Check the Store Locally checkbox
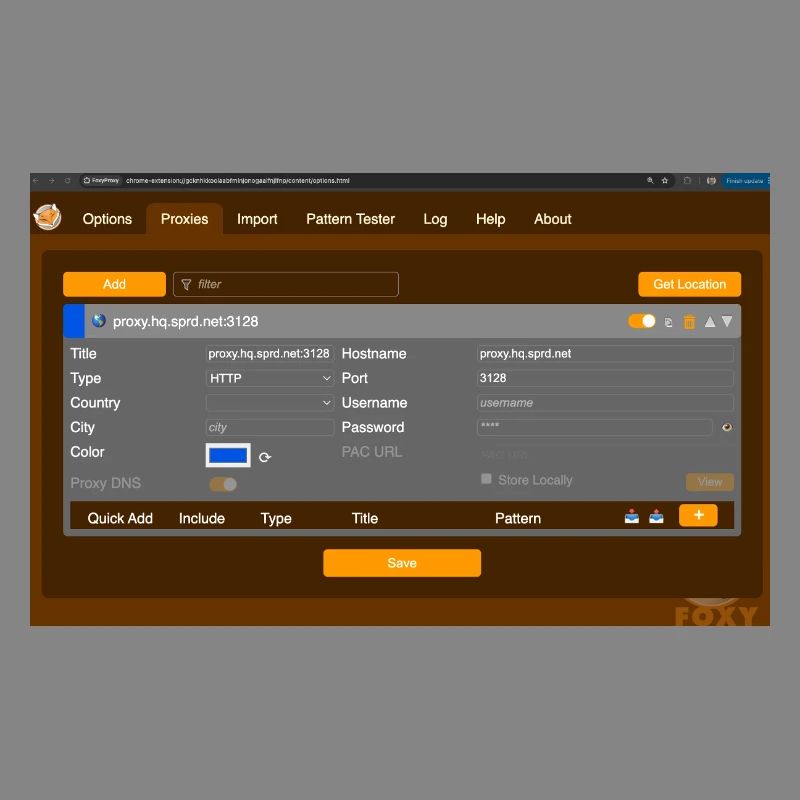This screenshot has height=800, width=800. click(x=487, y=479)
